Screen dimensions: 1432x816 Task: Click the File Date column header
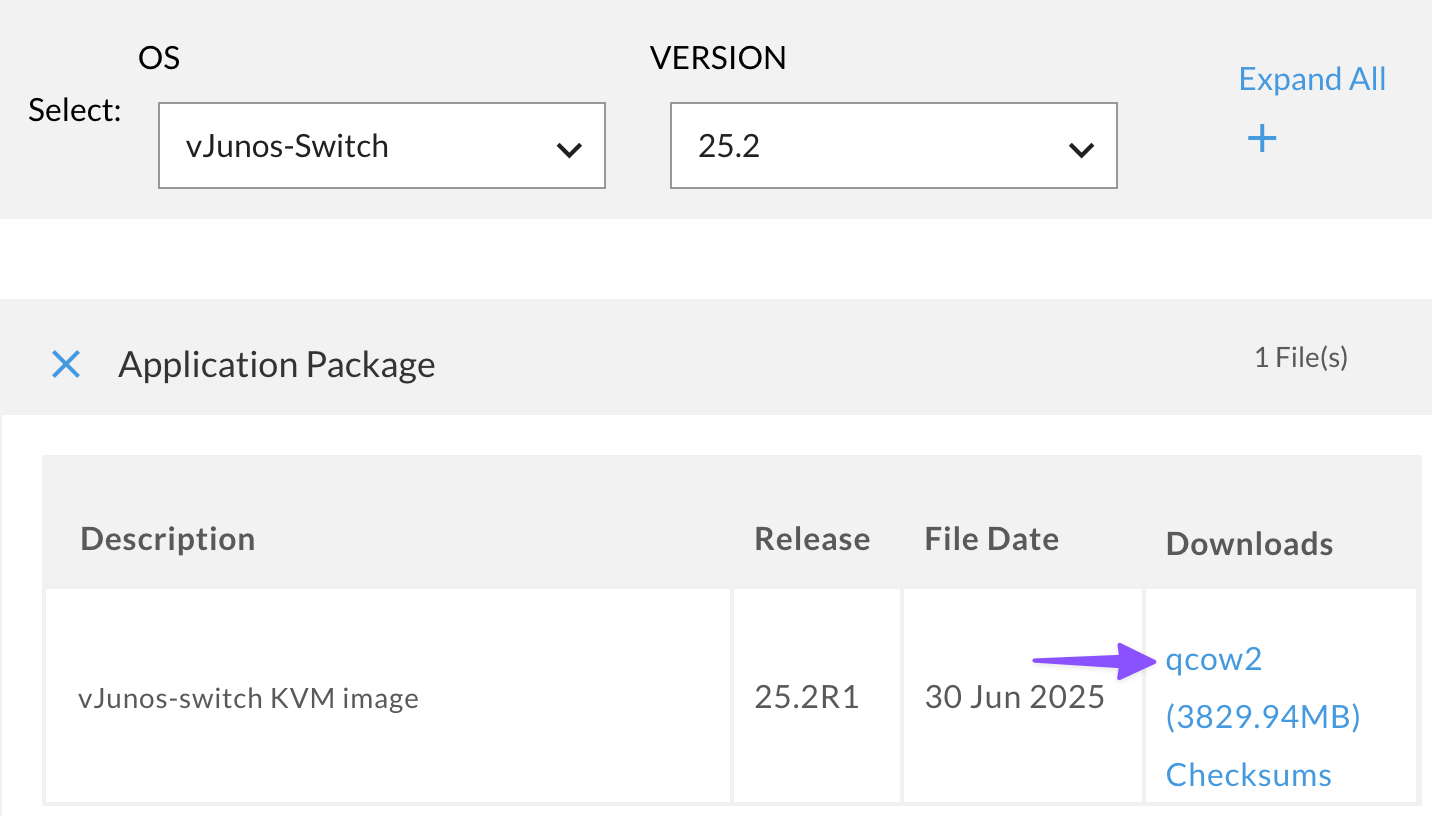click(x=991, y=538)
